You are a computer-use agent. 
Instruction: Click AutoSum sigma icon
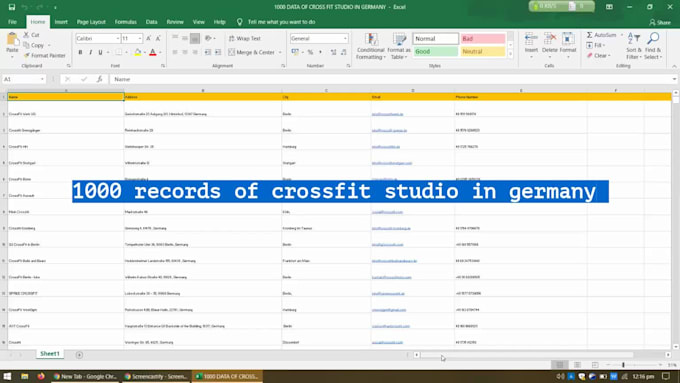(x=589, y=35)
